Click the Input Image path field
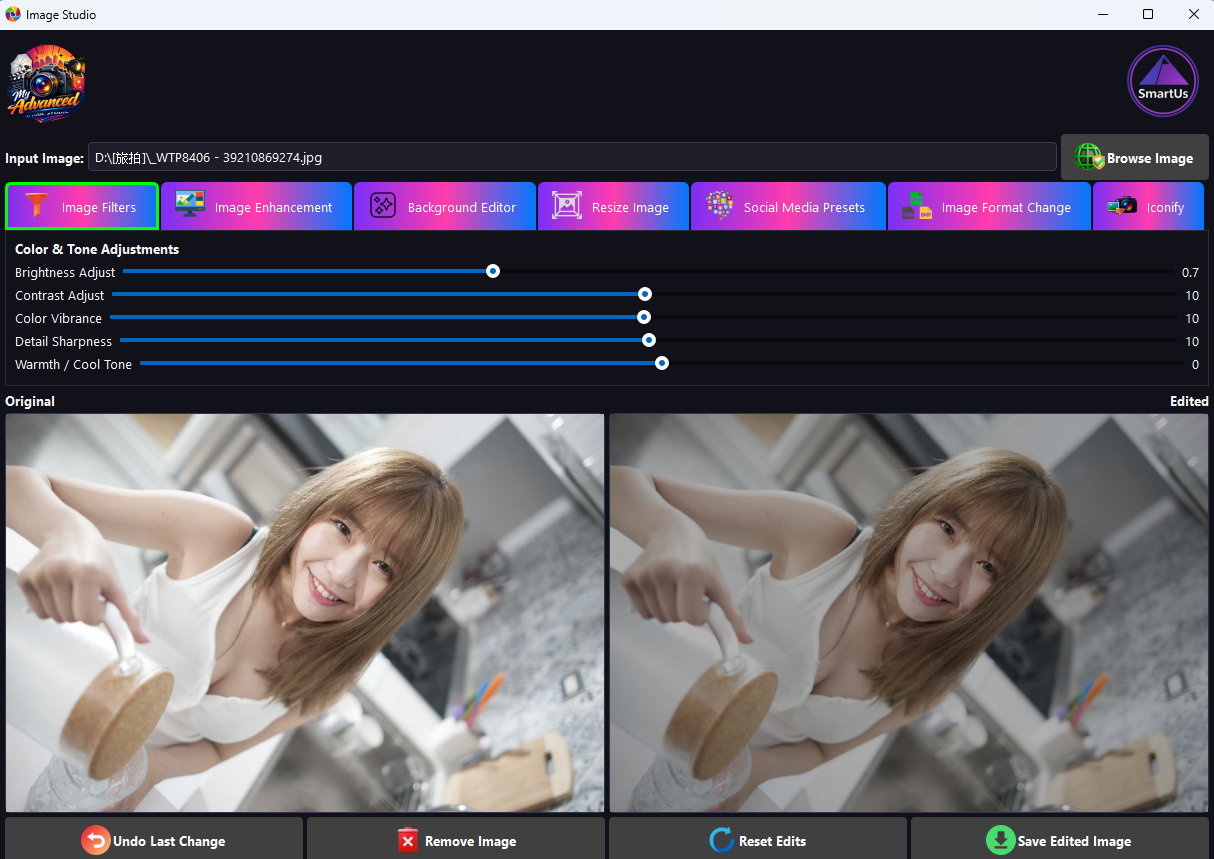This screenshot has height=859, width=1214. pos(572,157)
